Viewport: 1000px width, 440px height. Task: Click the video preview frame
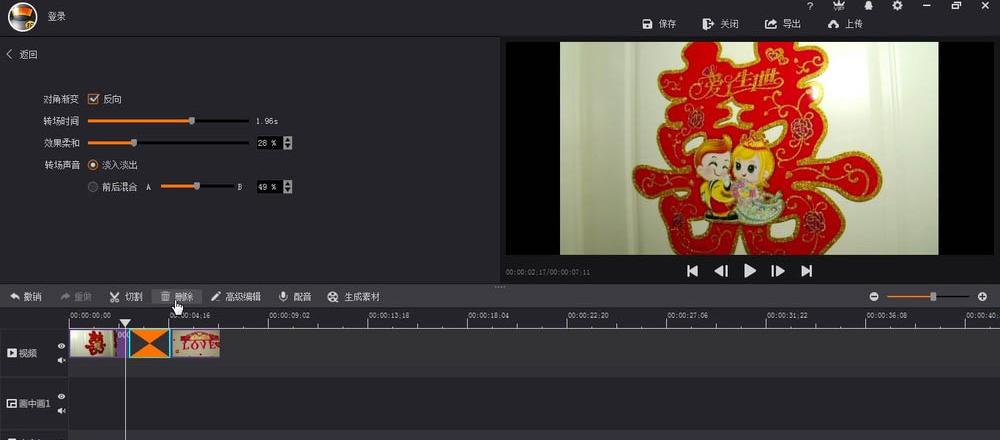749,149
